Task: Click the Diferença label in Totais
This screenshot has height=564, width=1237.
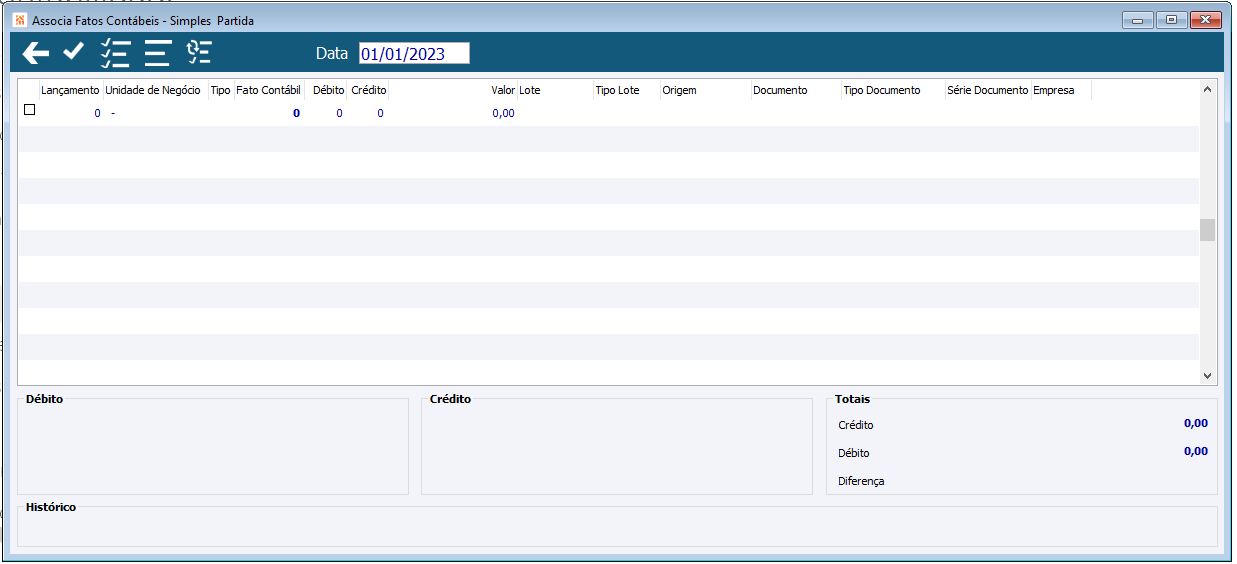Action: 861,481
